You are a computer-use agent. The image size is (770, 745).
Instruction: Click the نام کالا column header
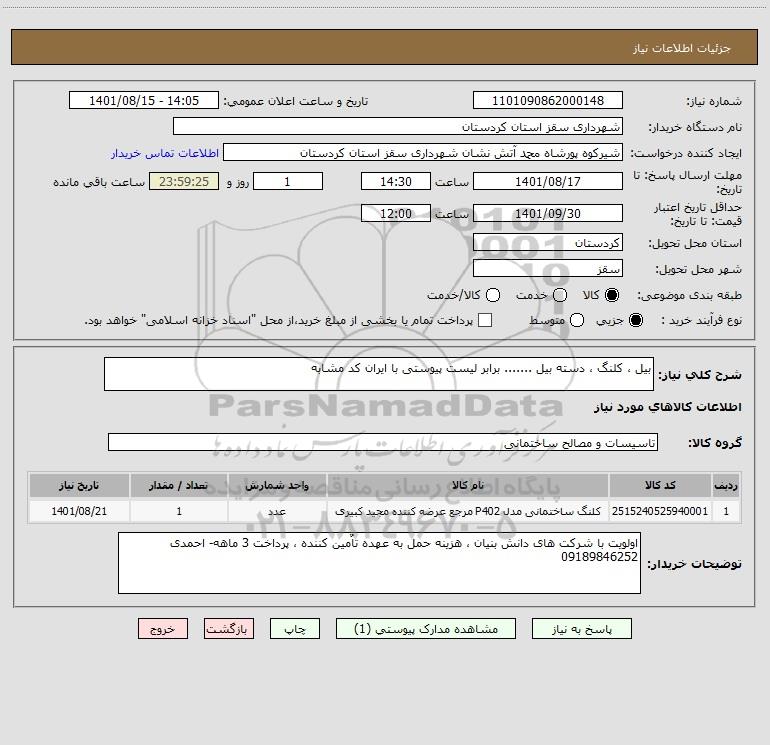pos(468,485)
